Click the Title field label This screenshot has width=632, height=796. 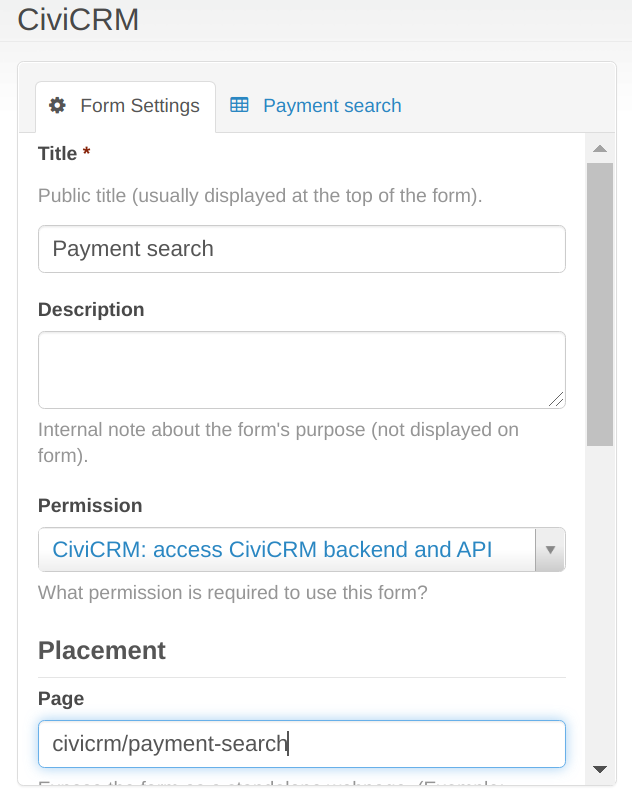58,154
